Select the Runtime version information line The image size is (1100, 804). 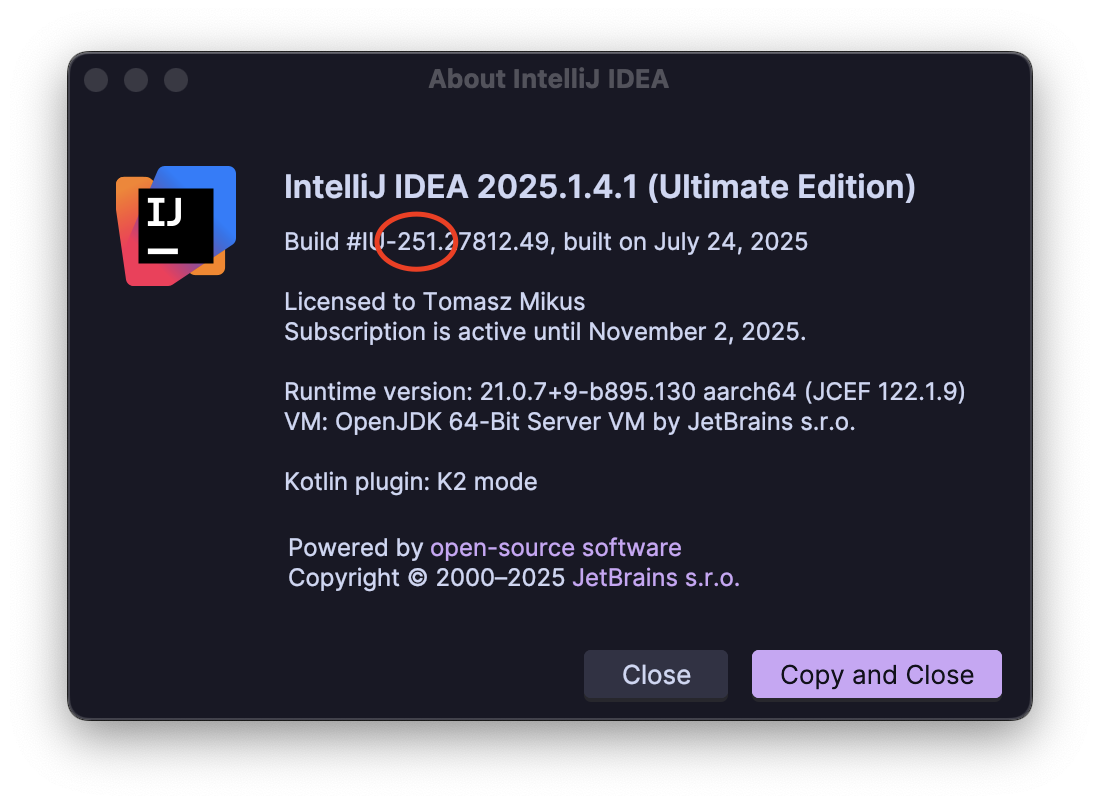click(x=625, y=391)
